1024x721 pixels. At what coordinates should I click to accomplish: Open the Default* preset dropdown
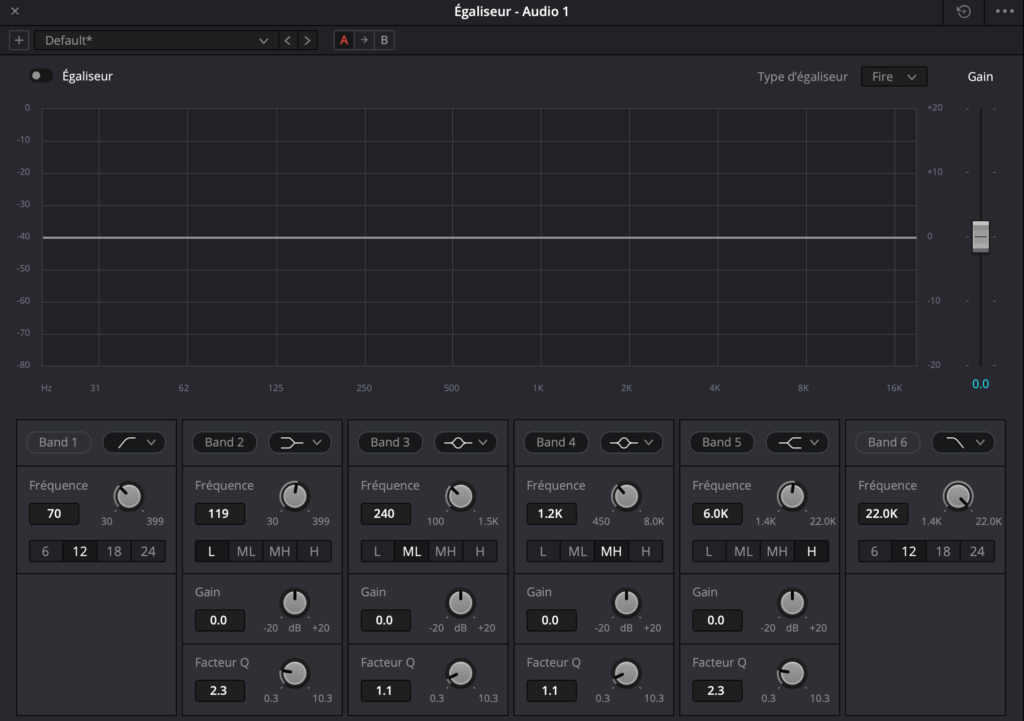[x=155, y=40]
